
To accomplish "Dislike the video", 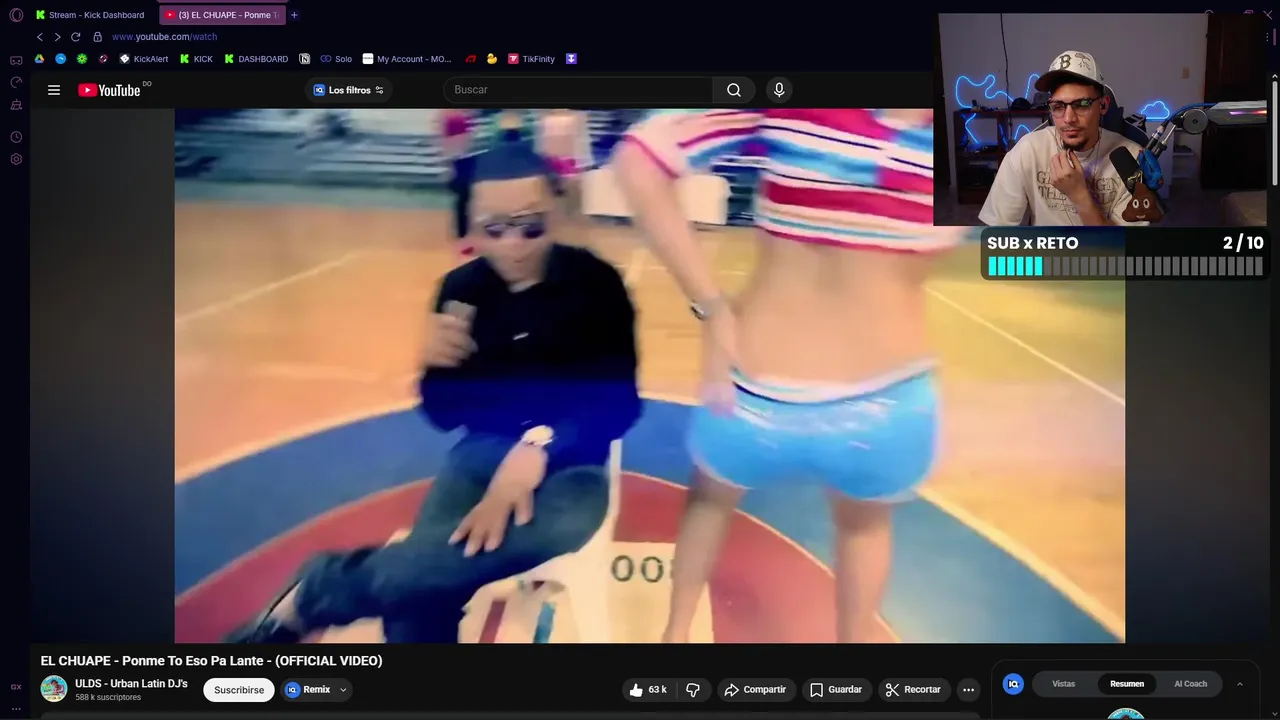I will pyautogui.click(x=693, y=690).
